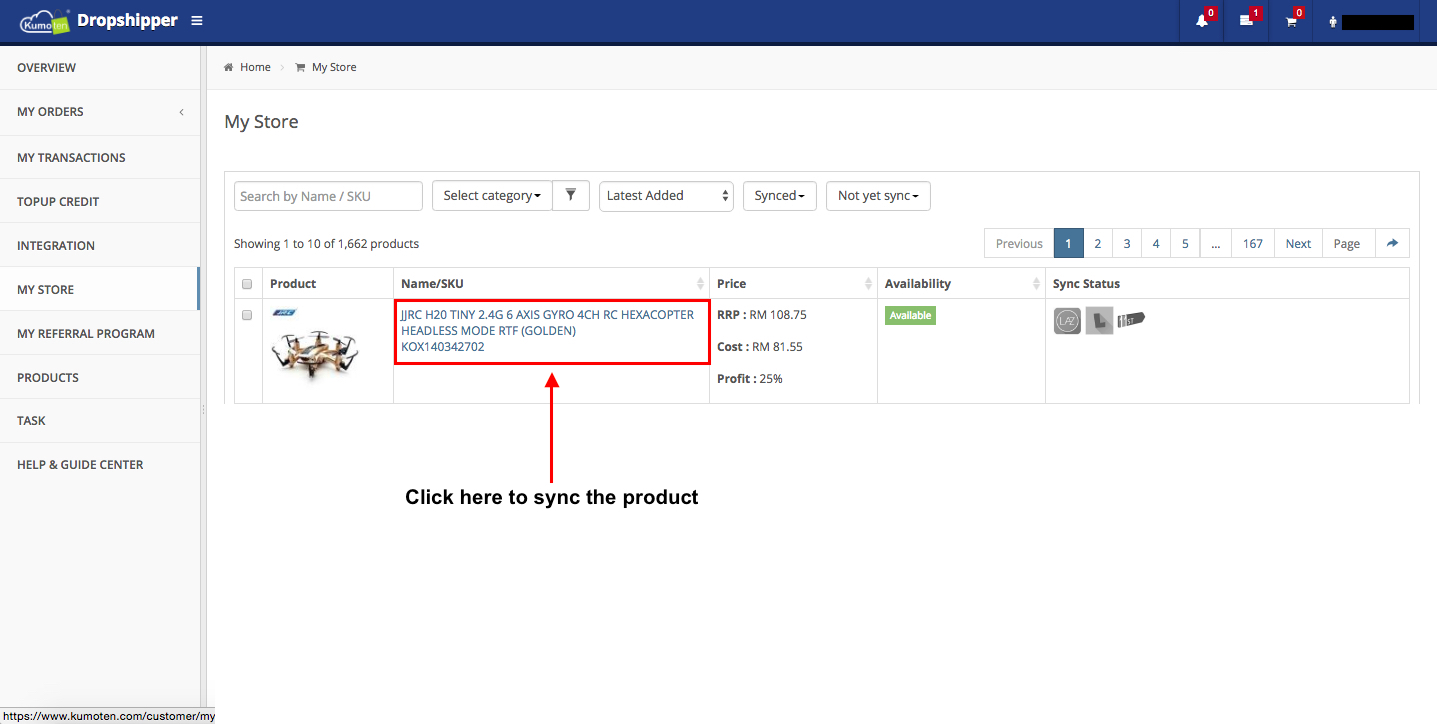Go to pagination page 5

click(x=1184, y=243)
